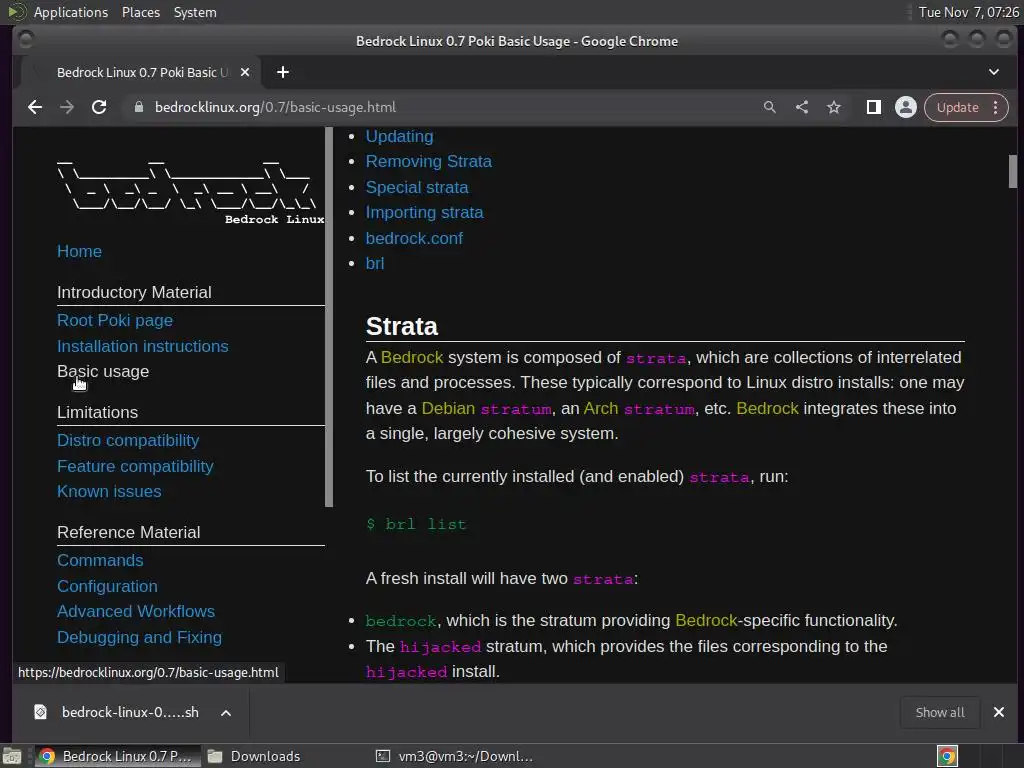The width and height of the screenshot is (1024, 768).
Task: Open the Debugging and Fixing link
Action: coord(139,637)
